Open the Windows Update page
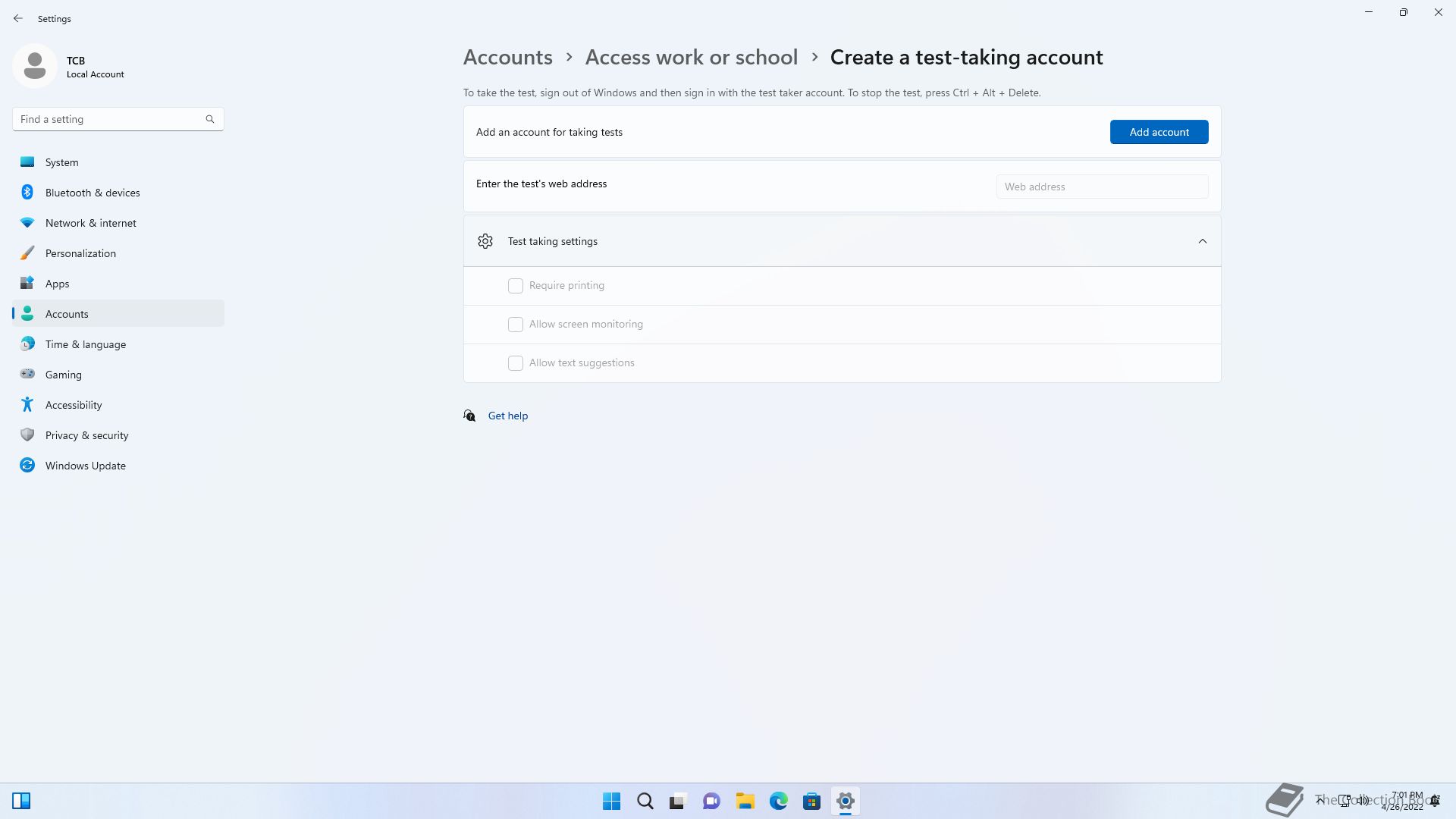The width and height of the screenshot is (1456, 819). pyautogui.click(x=118, y=465)
